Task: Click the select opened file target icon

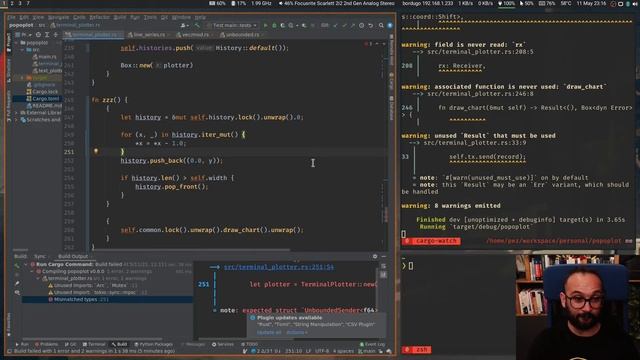Action: [38, 35]
